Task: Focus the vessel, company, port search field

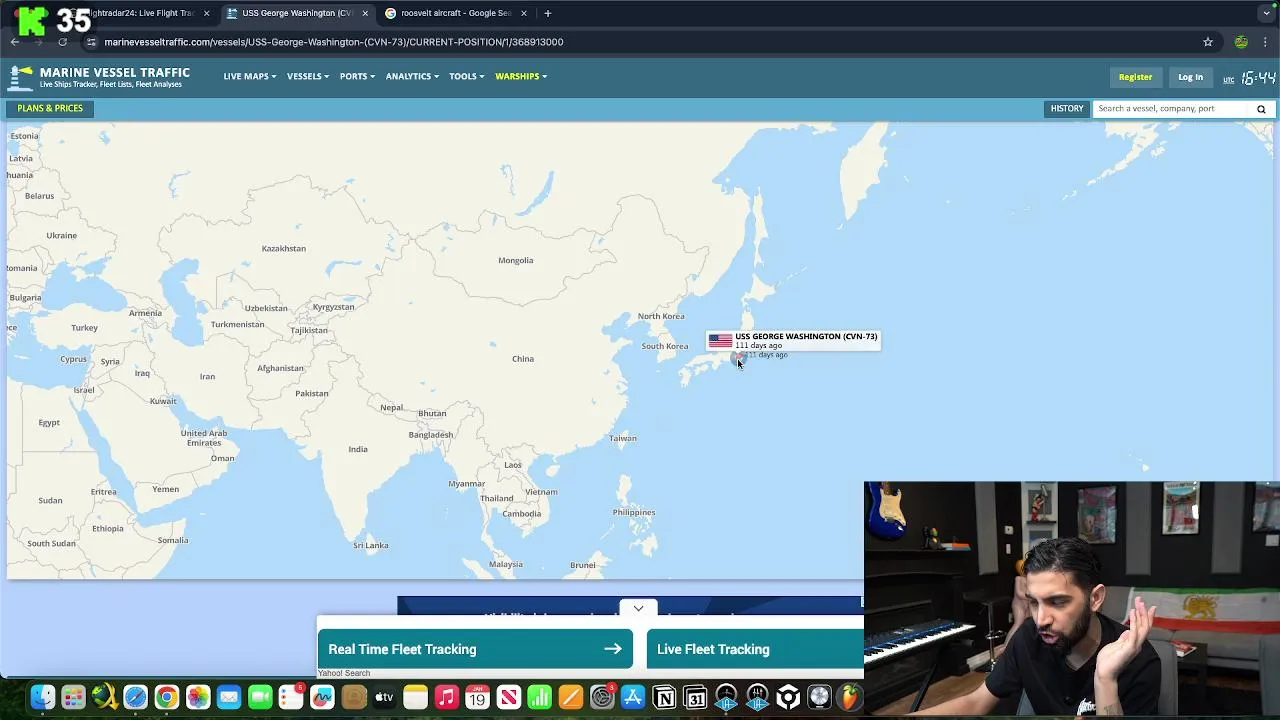Action: coord(1171,108)
